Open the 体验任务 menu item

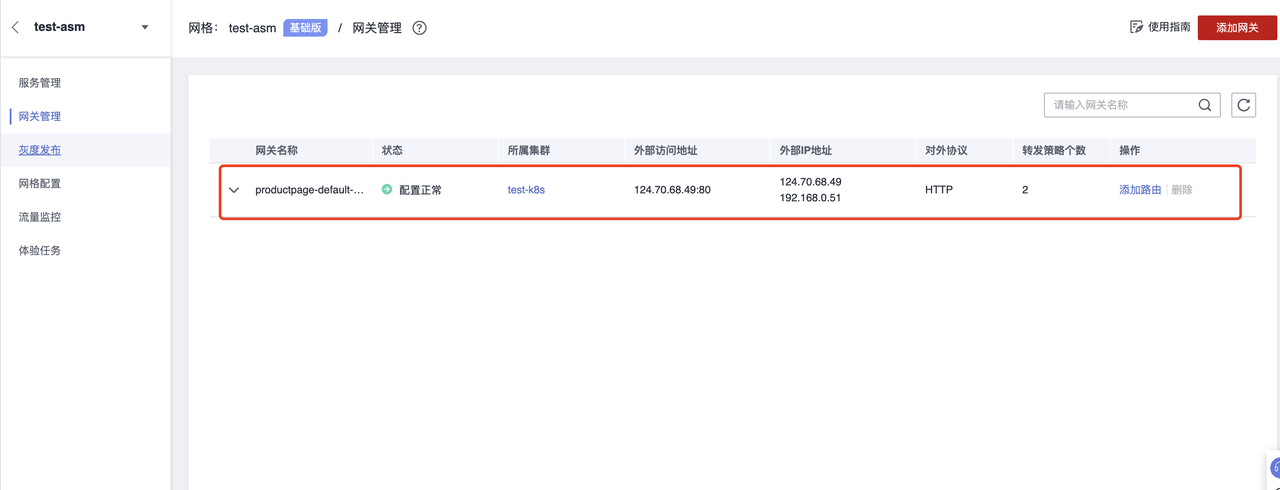[x=40, y=251]
